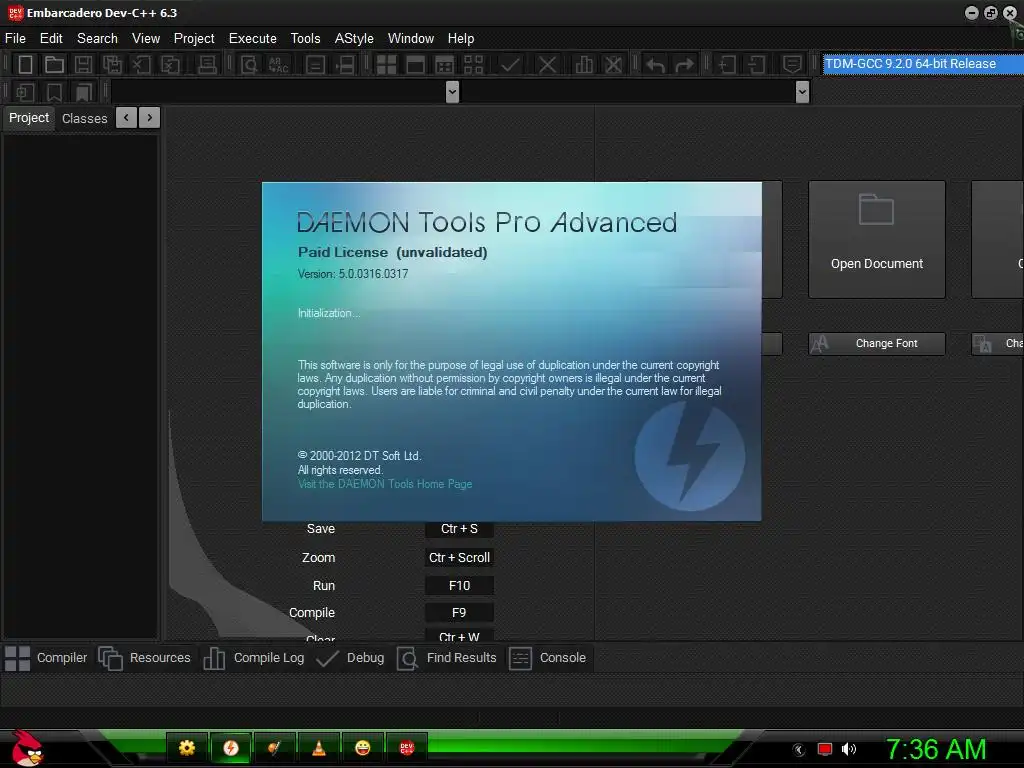Click the Compile four-squares toolbar icon
The width and height of the screenshot is (1024, 768).
coord(386,64)
